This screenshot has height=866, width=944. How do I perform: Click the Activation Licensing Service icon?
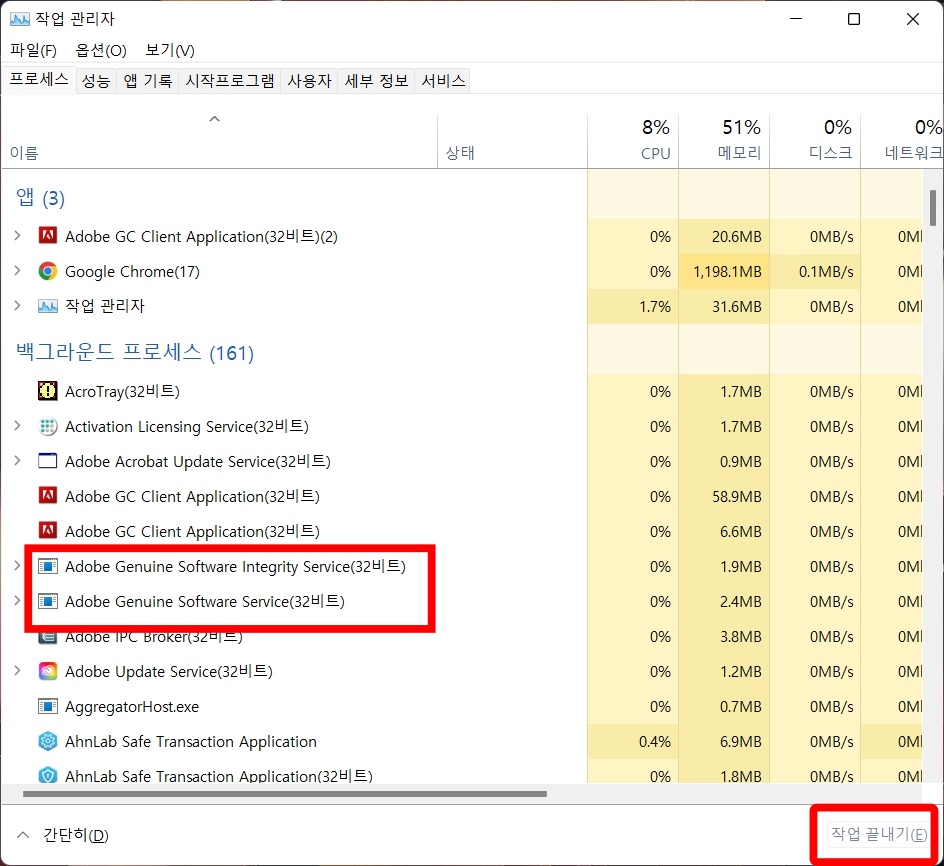(47, 426)
